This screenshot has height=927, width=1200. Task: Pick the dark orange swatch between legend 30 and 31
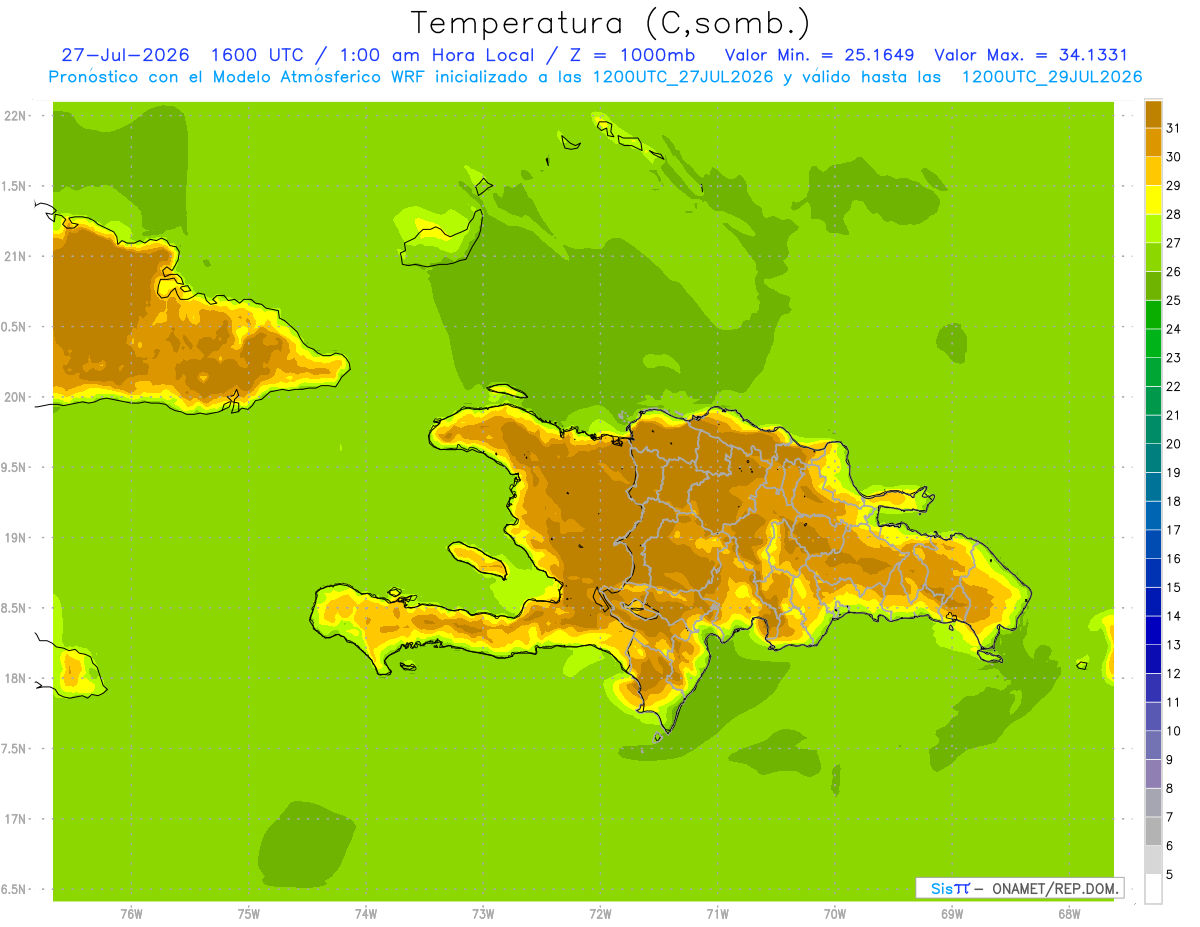pyautogui.click(x=1153, y=143)
